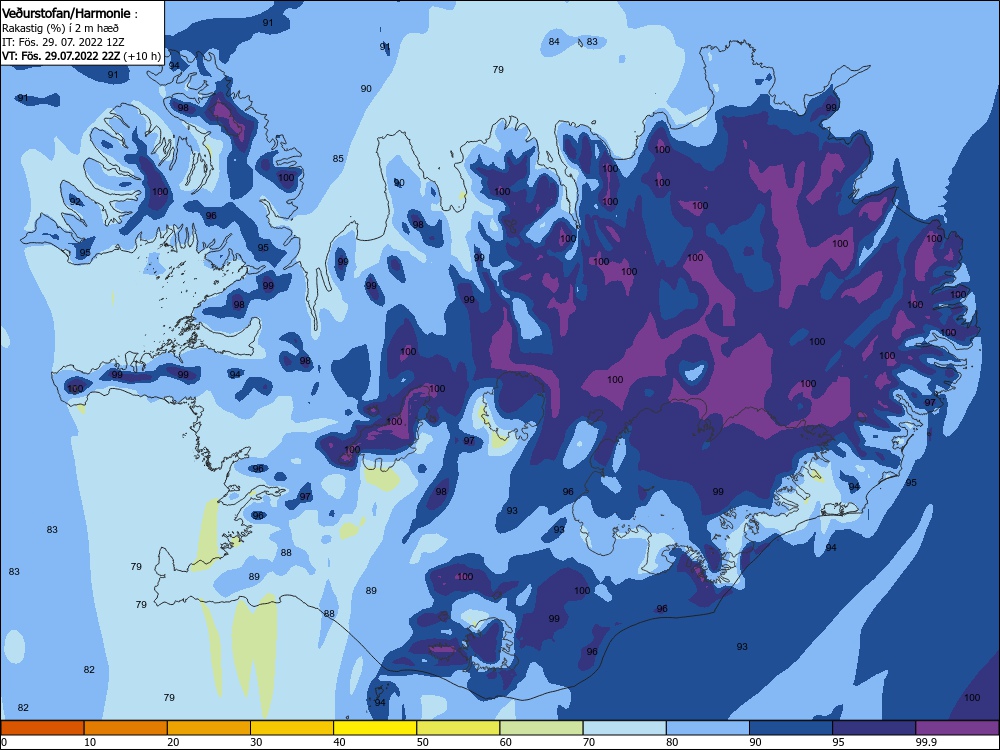Click the 'VT: Fös. 29.07.2022 22Z (+10 h)' line
Viewport: 1000px width, 750px height.
pos(81,56)
